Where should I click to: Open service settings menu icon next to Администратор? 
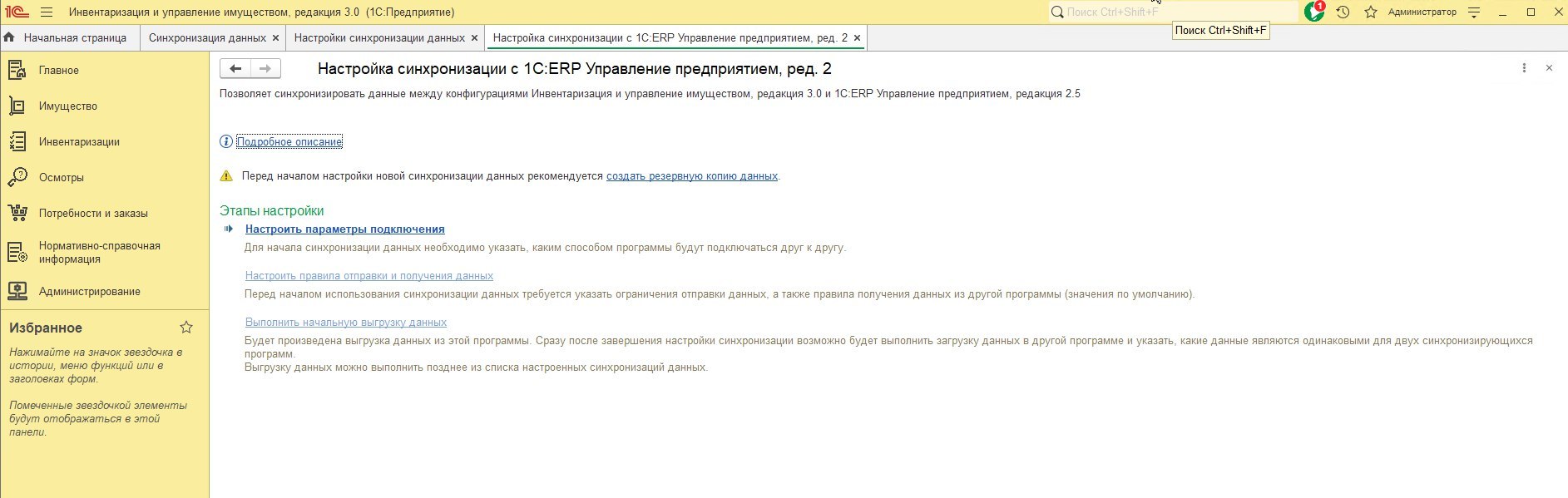[1474, 12]
